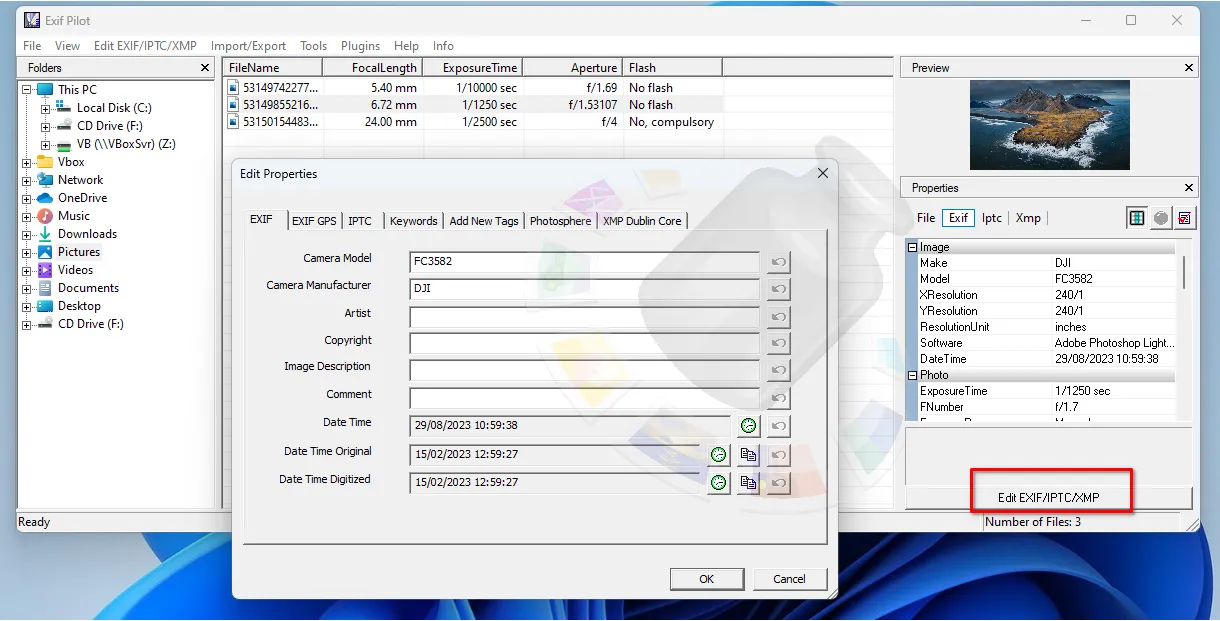Click the clock icon beside Date Time
The width and height of the screenshot is (1220, 621).
click(749, 426)
